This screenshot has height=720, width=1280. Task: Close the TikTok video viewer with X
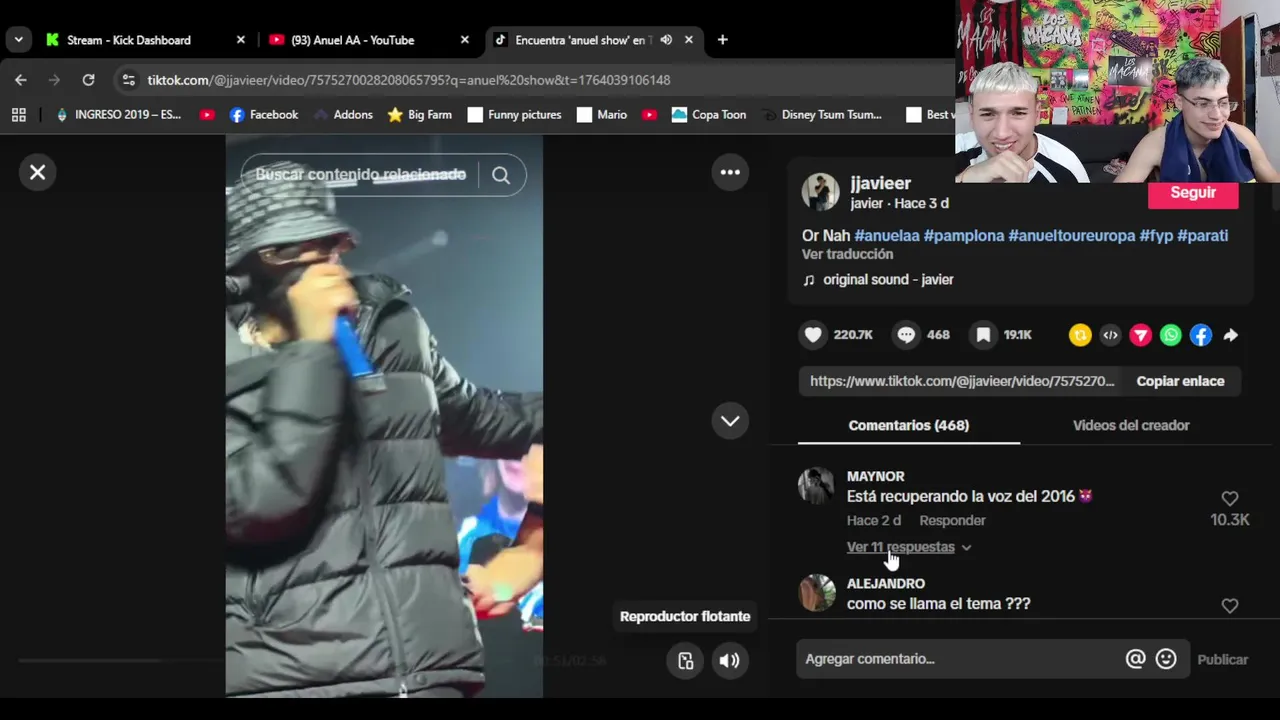tap(37, 172)
